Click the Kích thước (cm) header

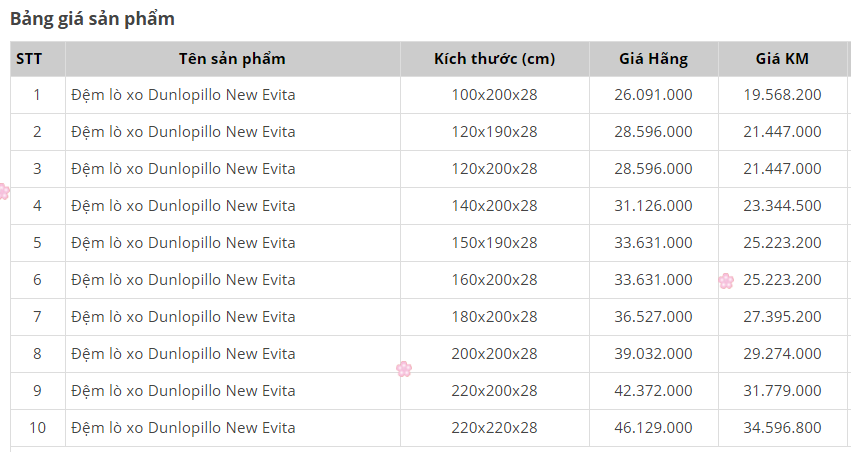click(x=494, y=59)
